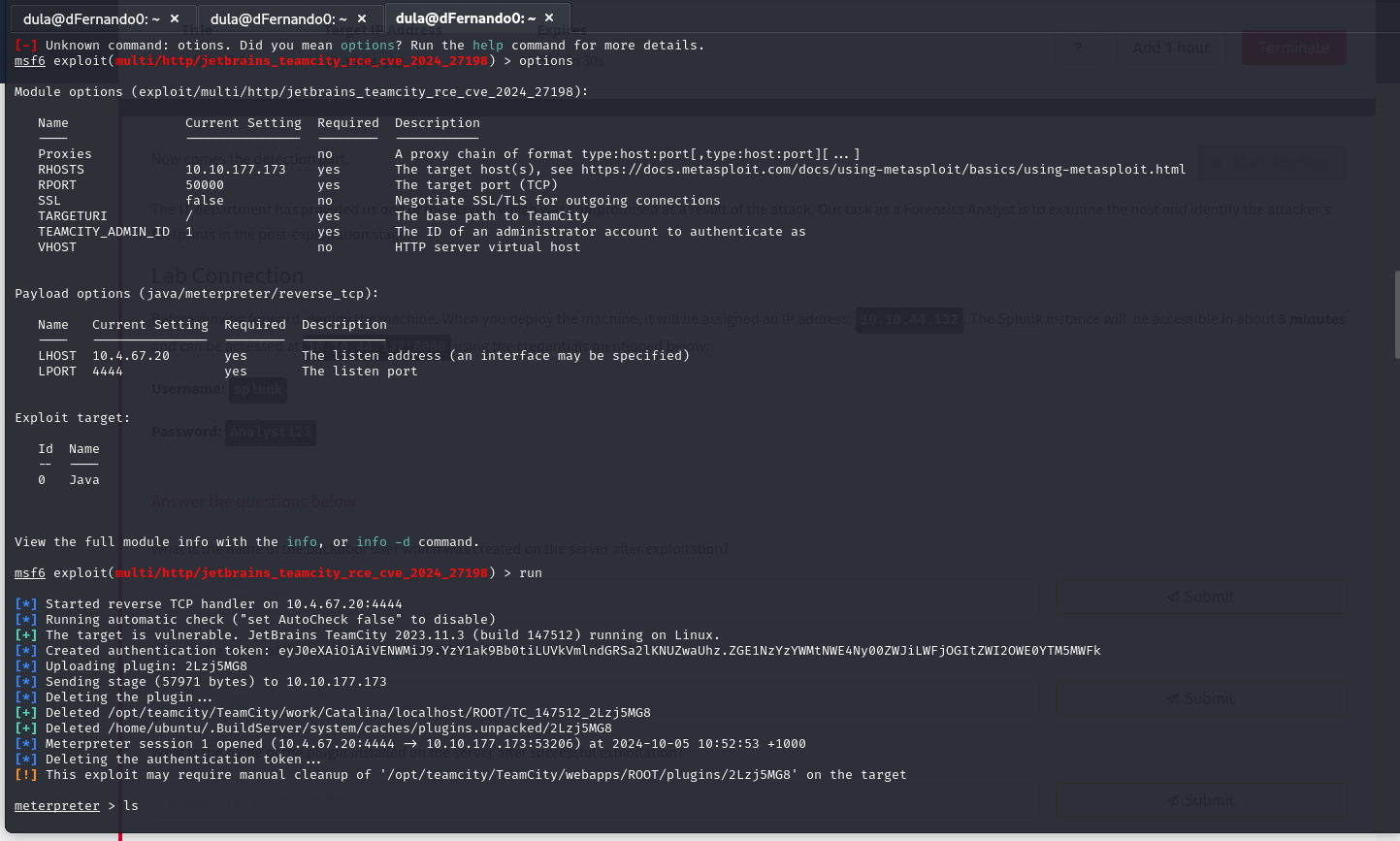Click the 10.10.44.132 IP box in background

tap(910, 319)
